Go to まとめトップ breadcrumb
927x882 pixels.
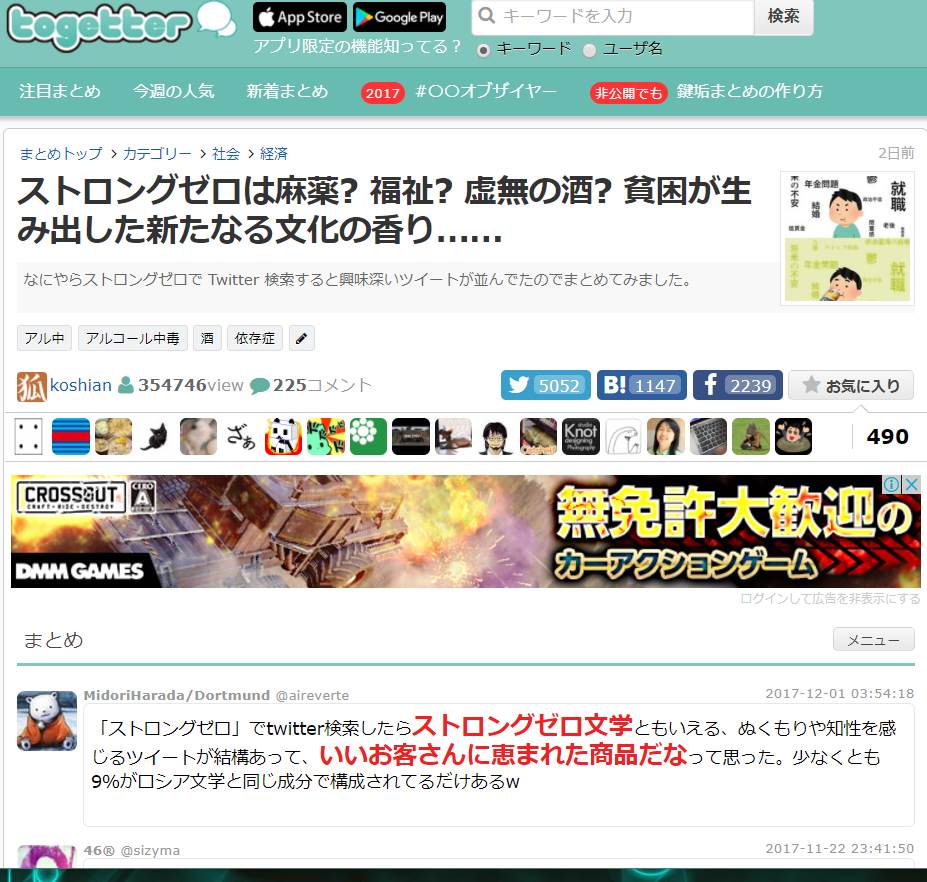pos(61,154)
